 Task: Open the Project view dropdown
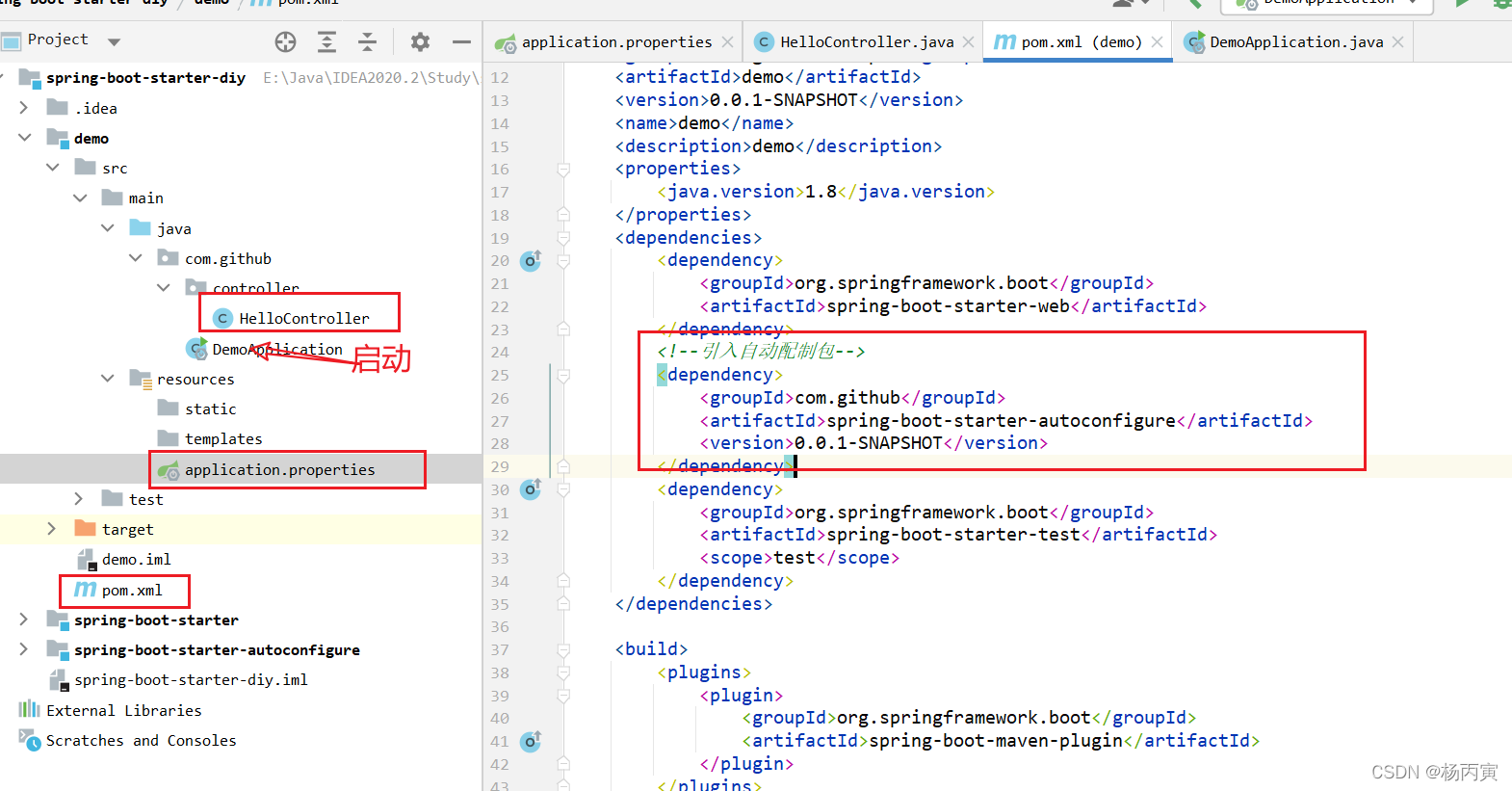click(114, 41)
